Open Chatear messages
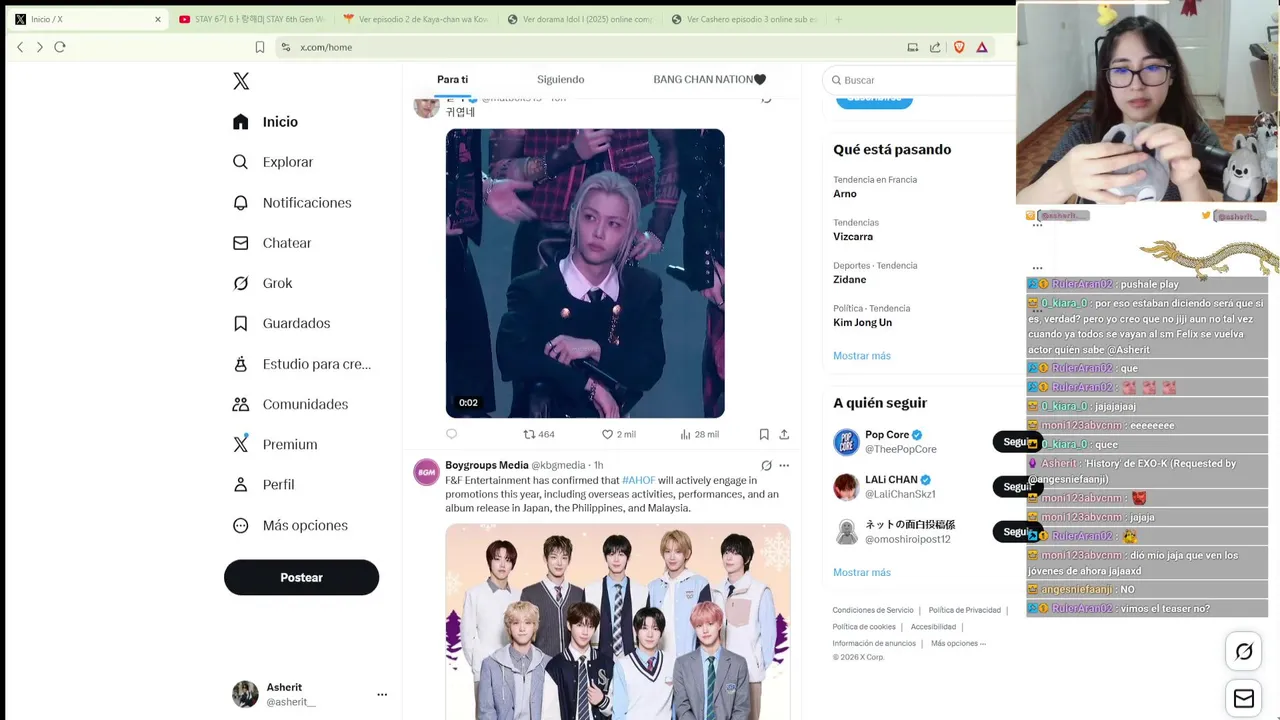Viewport: 1280px width, 720px height. [x=272, y=243]
